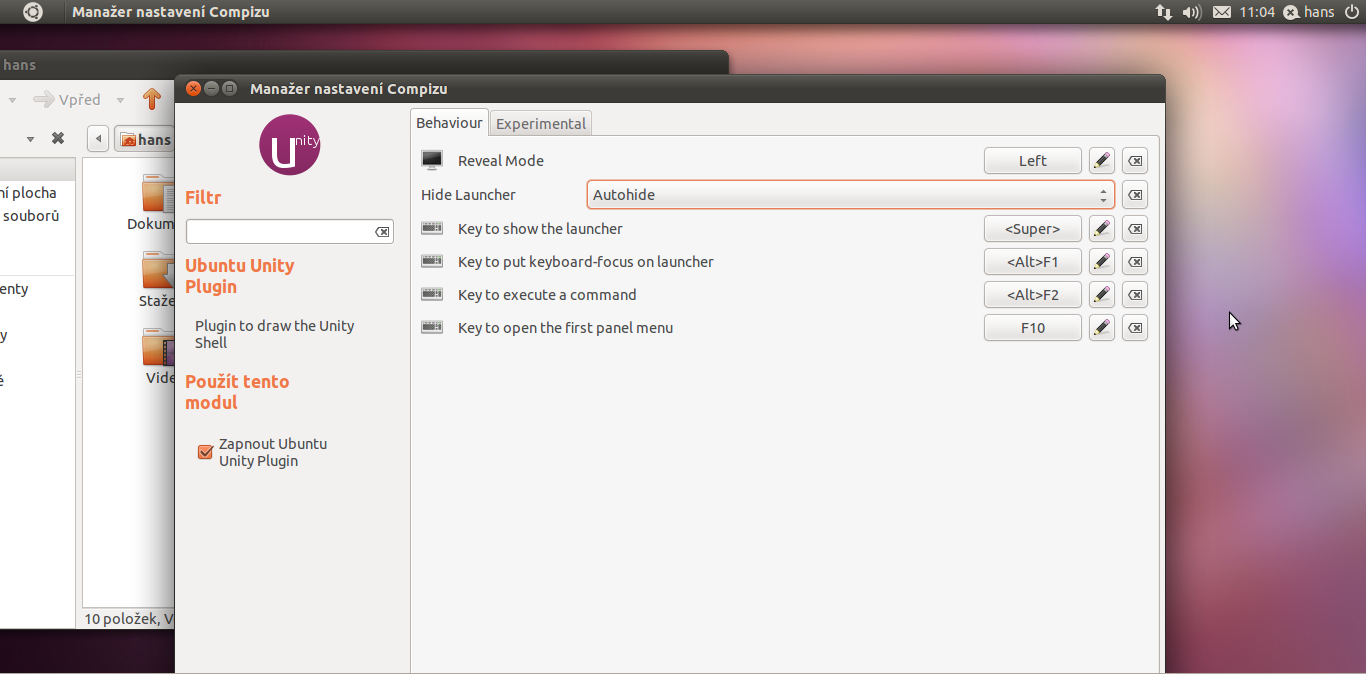Click the edit pencil icon for Reveal Mode
This screenshot has width=1366, height=674.
coord(1101,161)
